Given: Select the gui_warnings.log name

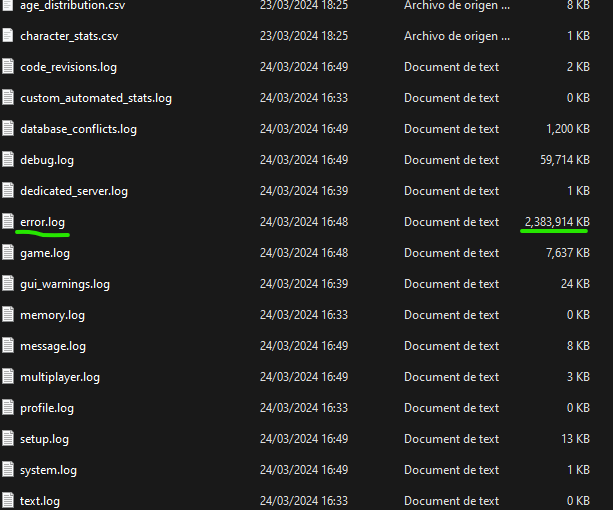Looking at the screenshot, I should (65, 284).
